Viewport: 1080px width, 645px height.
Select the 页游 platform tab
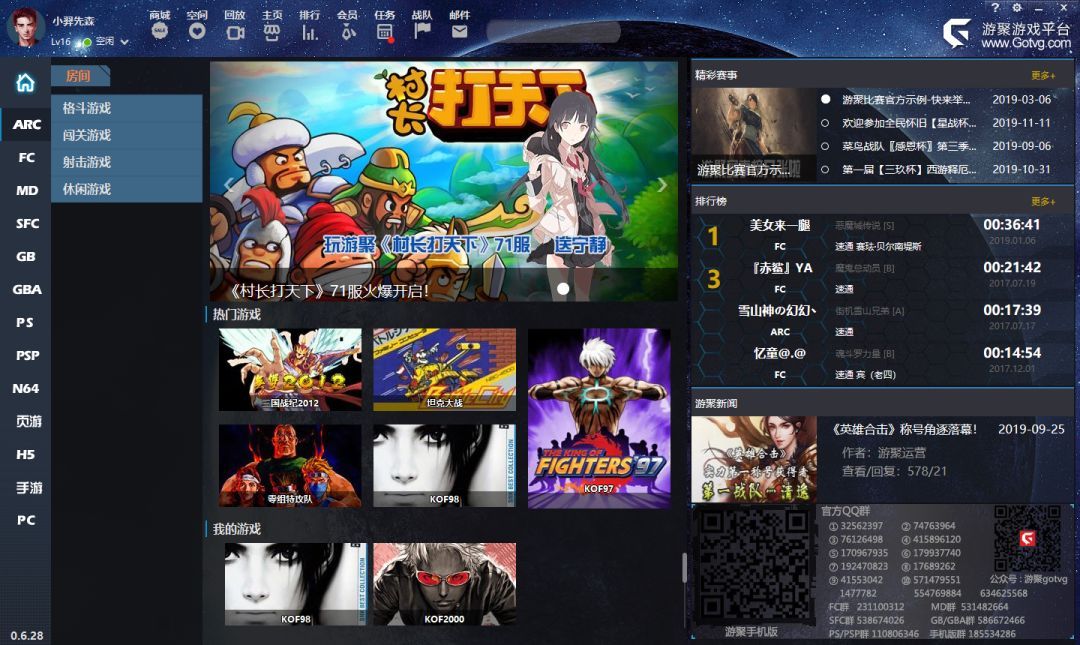click(25, 421)
